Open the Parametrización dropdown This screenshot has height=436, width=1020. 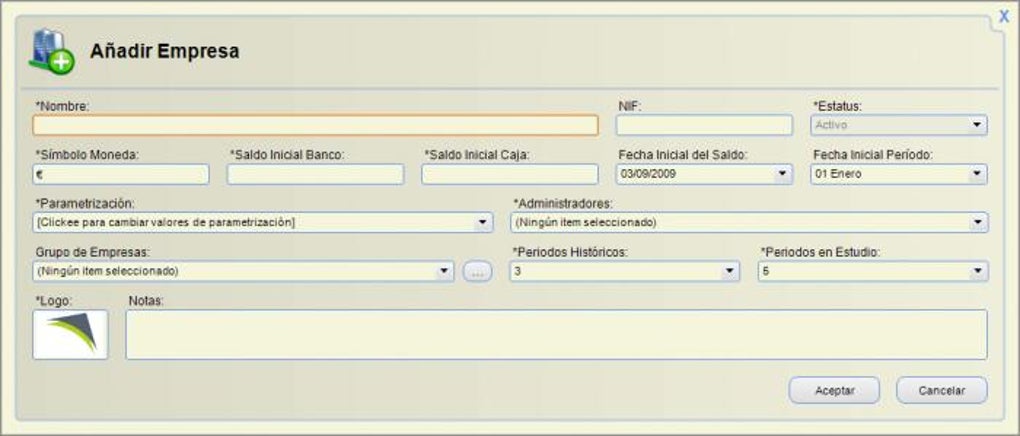coord(482,222)
